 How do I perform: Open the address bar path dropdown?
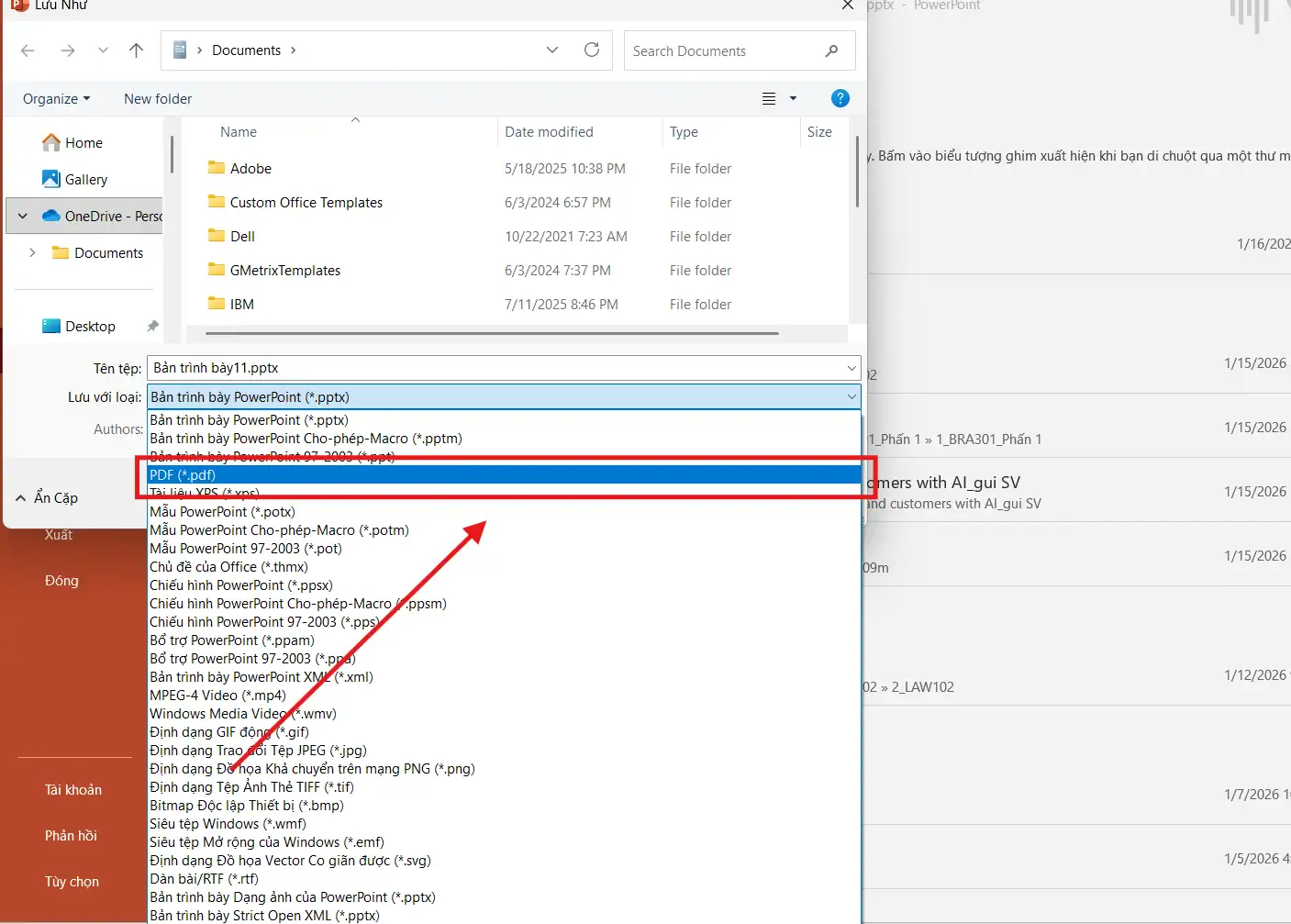pyautogui.click(x=551, y=50)
